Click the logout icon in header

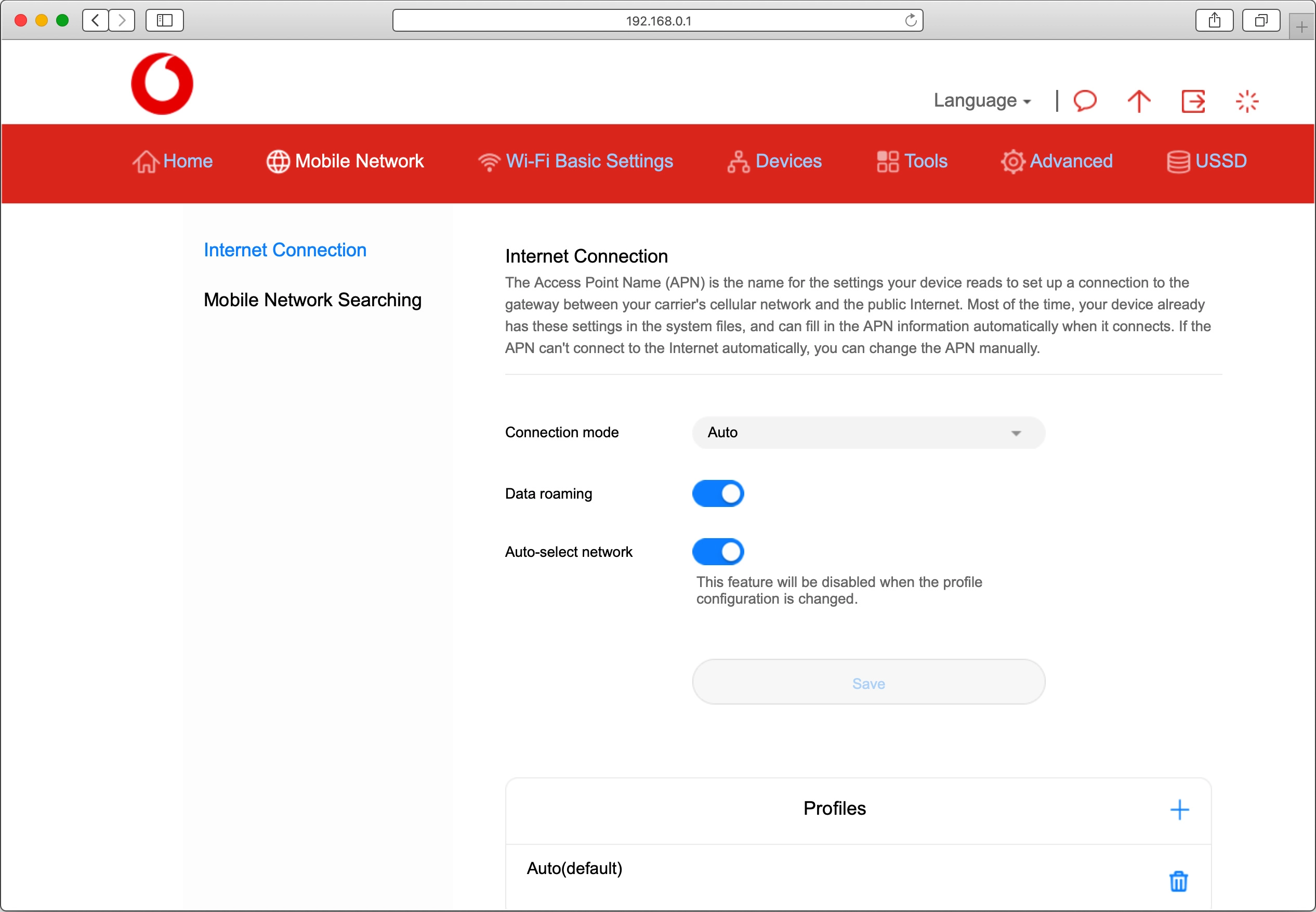coord(1193,101)
